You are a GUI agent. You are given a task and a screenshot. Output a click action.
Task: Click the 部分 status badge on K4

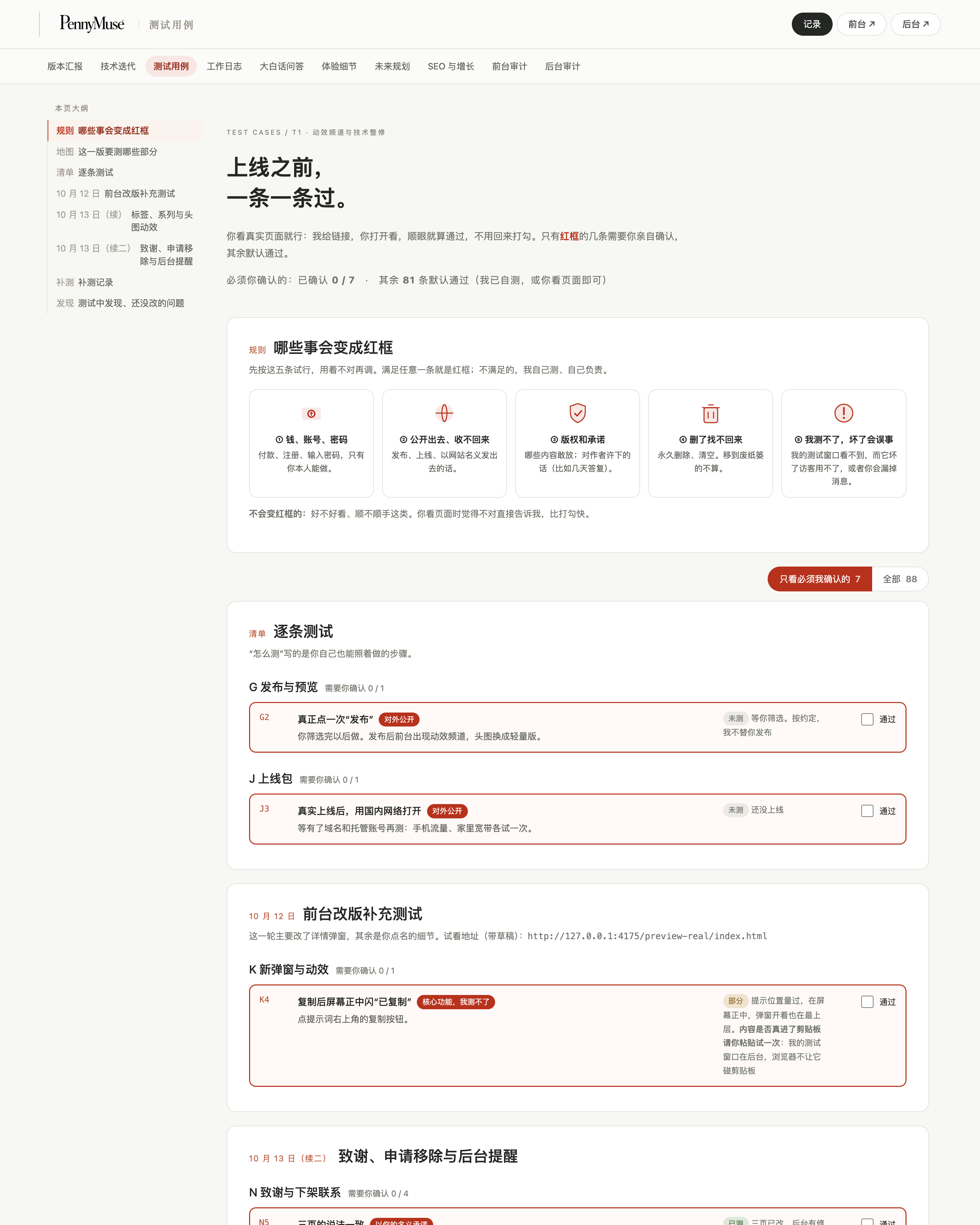coord(735,1000)
